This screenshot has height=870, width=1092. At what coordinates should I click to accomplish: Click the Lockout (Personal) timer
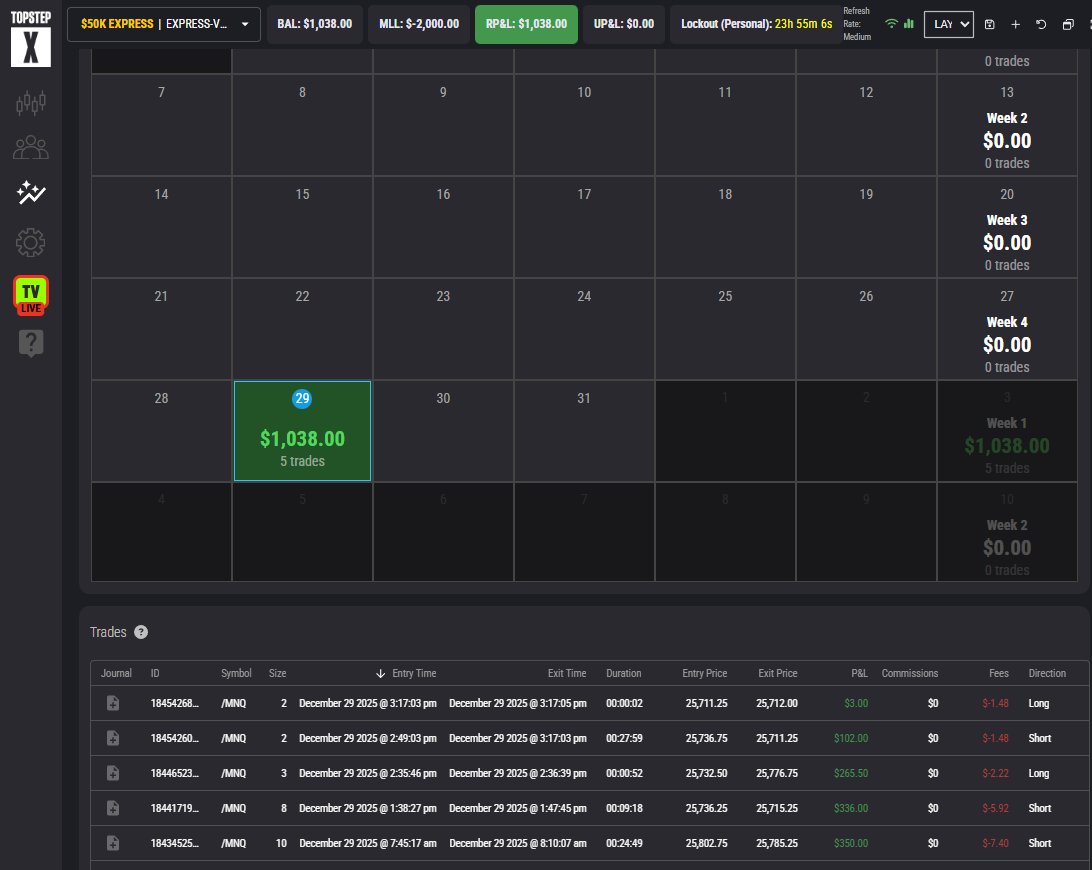756,24
